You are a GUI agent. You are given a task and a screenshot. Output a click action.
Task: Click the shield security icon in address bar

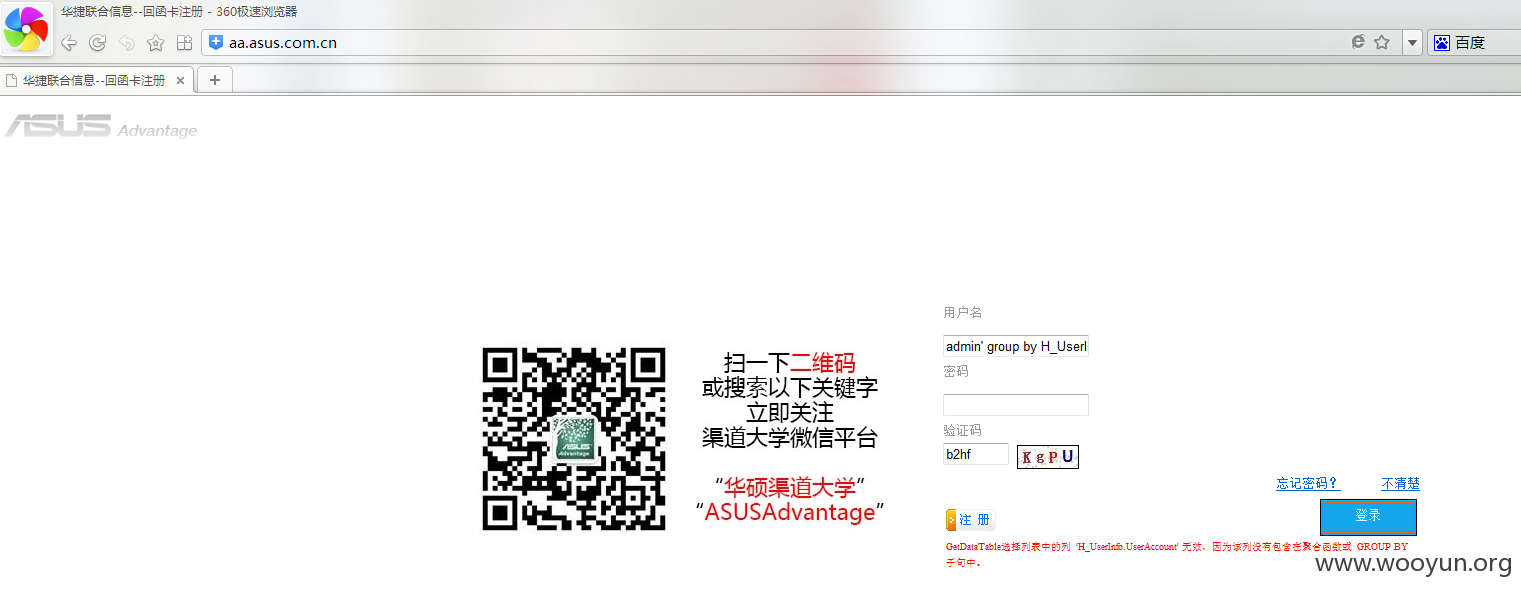[x=216, y=42]
